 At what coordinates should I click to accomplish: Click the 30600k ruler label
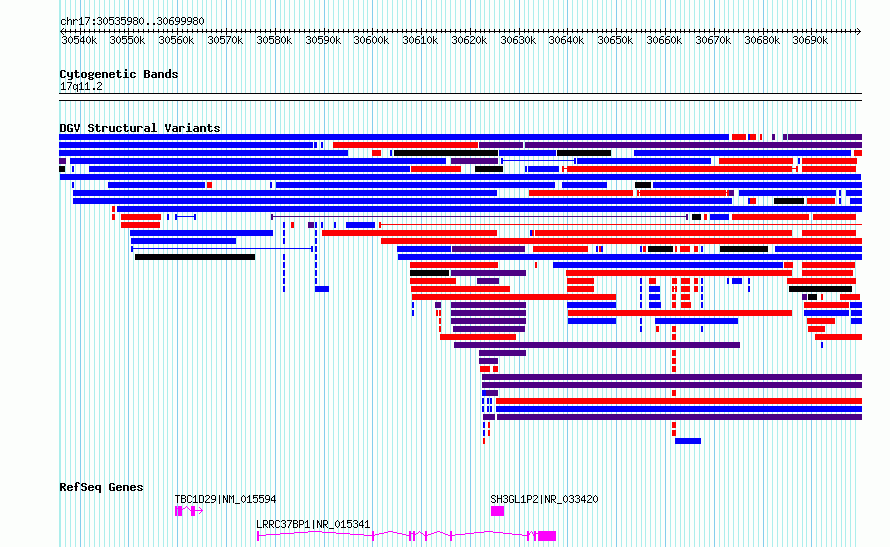point(371,41)
